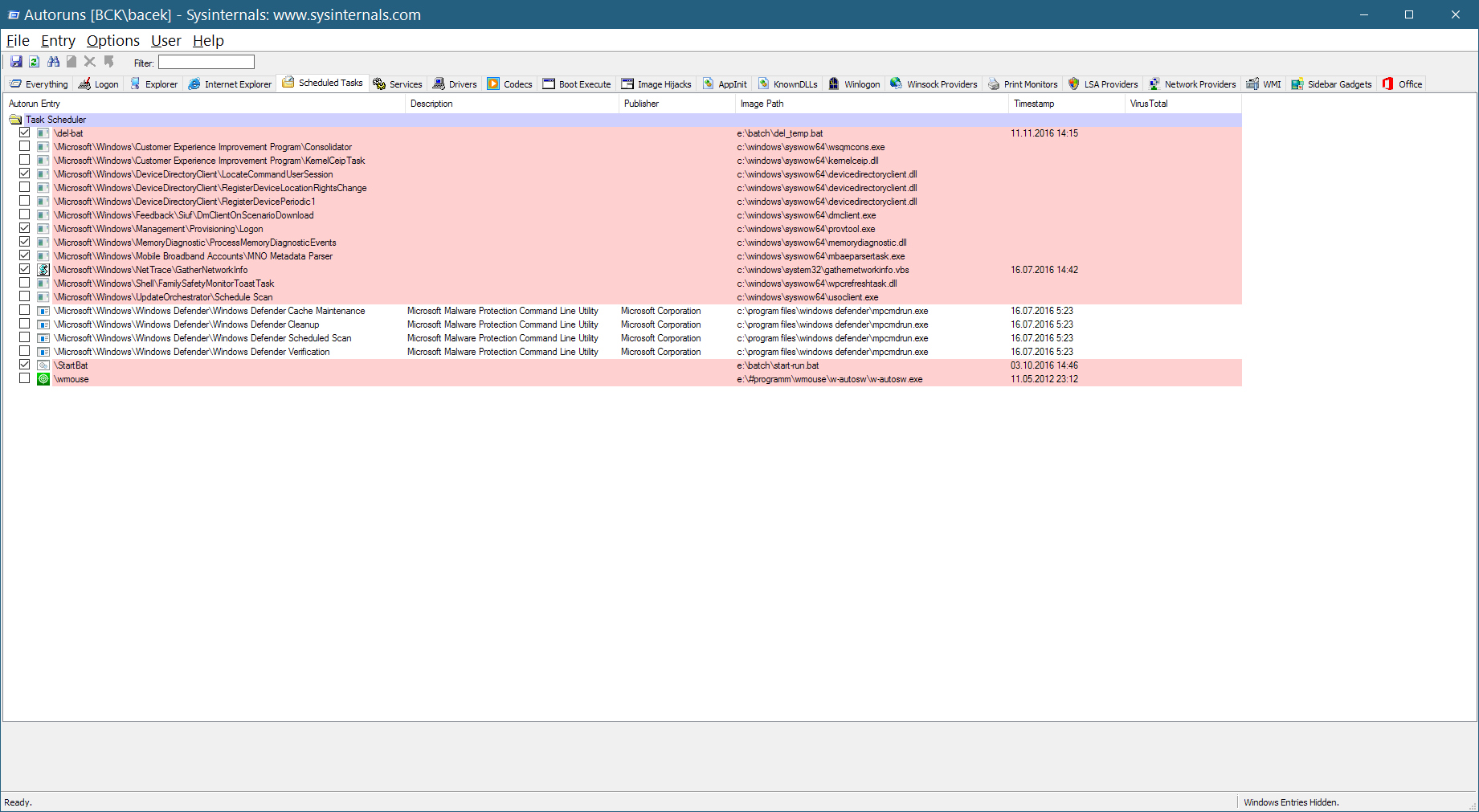Viewport: 1479px width, 812px height.
Task: Enable the Schedule Scan UpdateOrchestrator checkbox
Action: pos(25,297)
